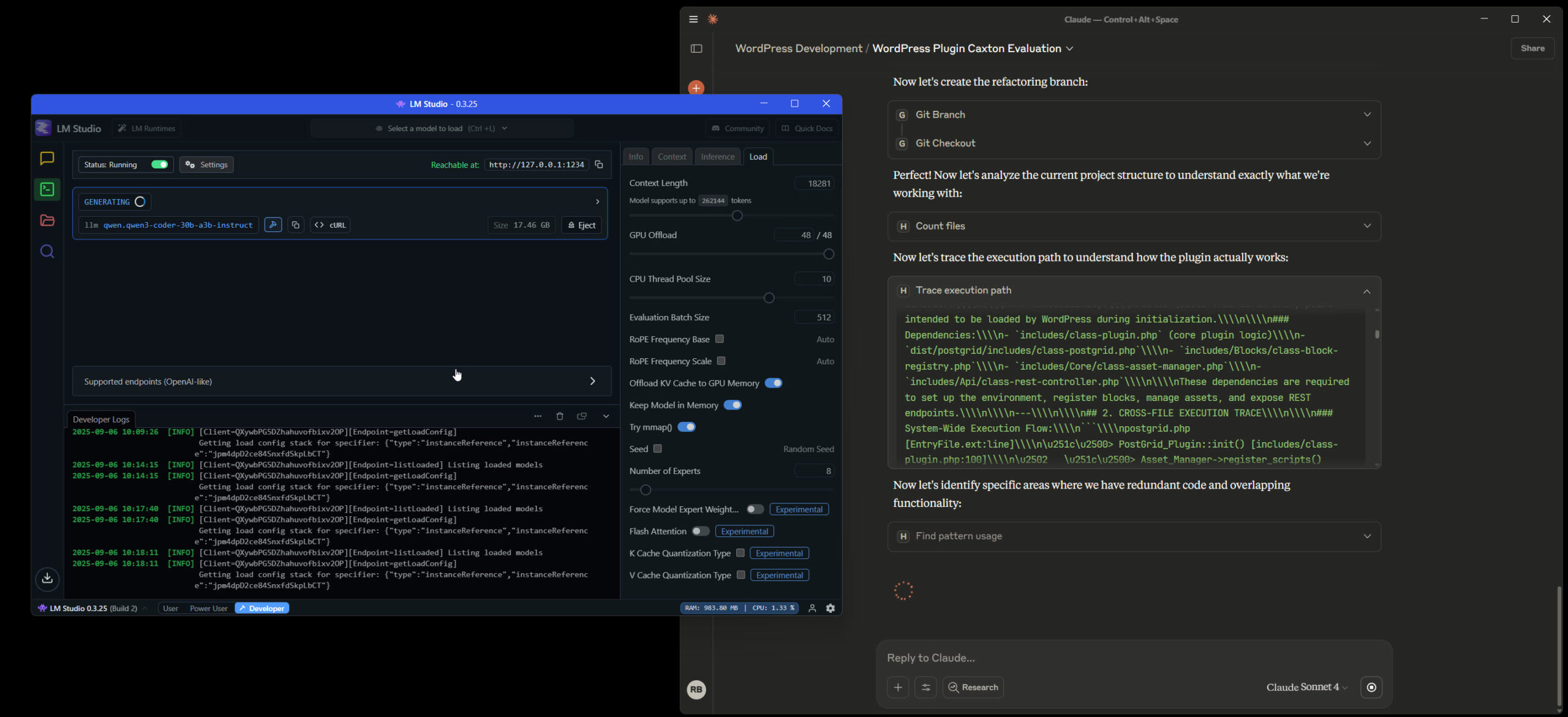
Task: Turn off the server Status Running switch
Action: pyautogui.click(x=160, y=165)
